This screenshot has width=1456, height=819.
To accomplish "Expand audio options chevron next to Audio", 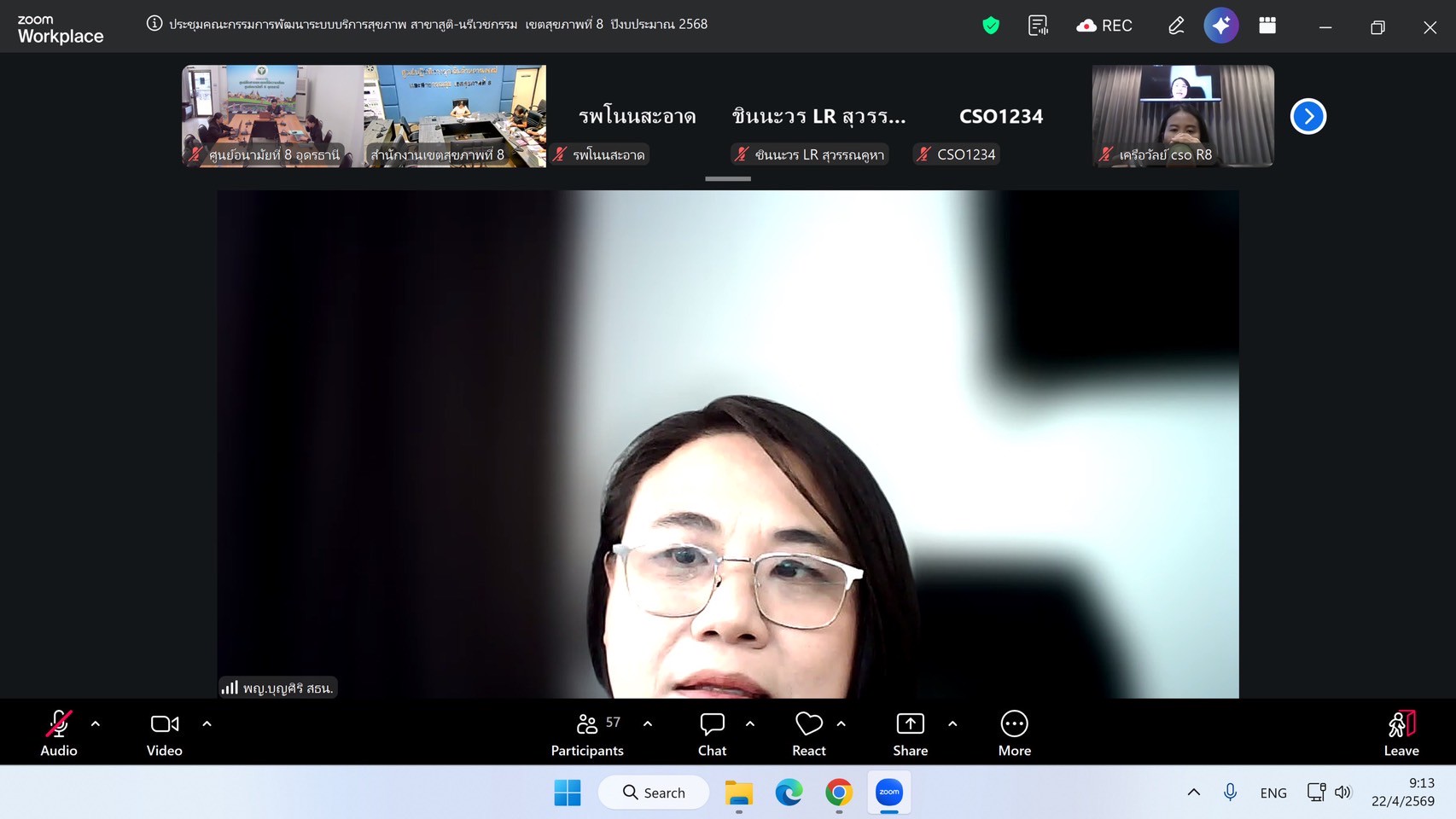I will coord(96,723).
